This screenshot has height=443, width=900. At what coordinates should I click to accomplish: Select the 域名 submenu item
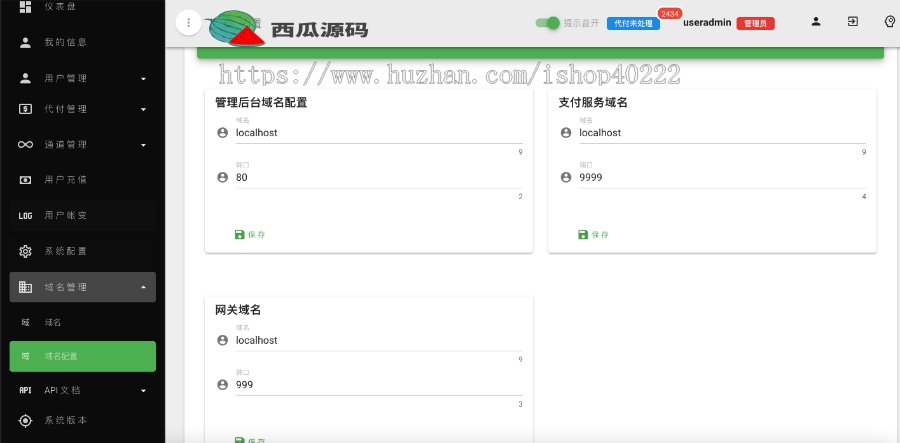coord(53,323)
